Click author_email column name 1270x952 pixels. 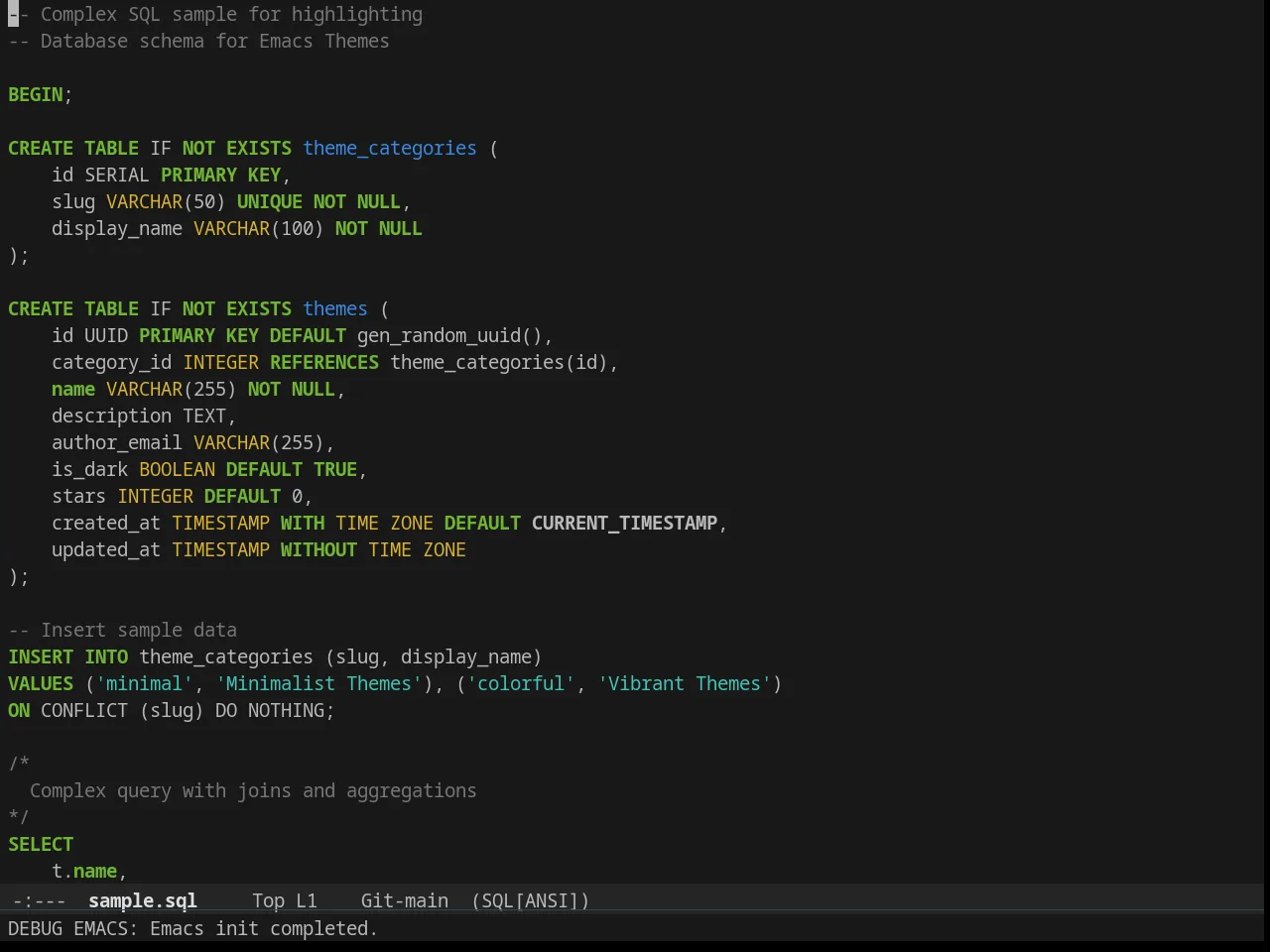click(117, 442)
